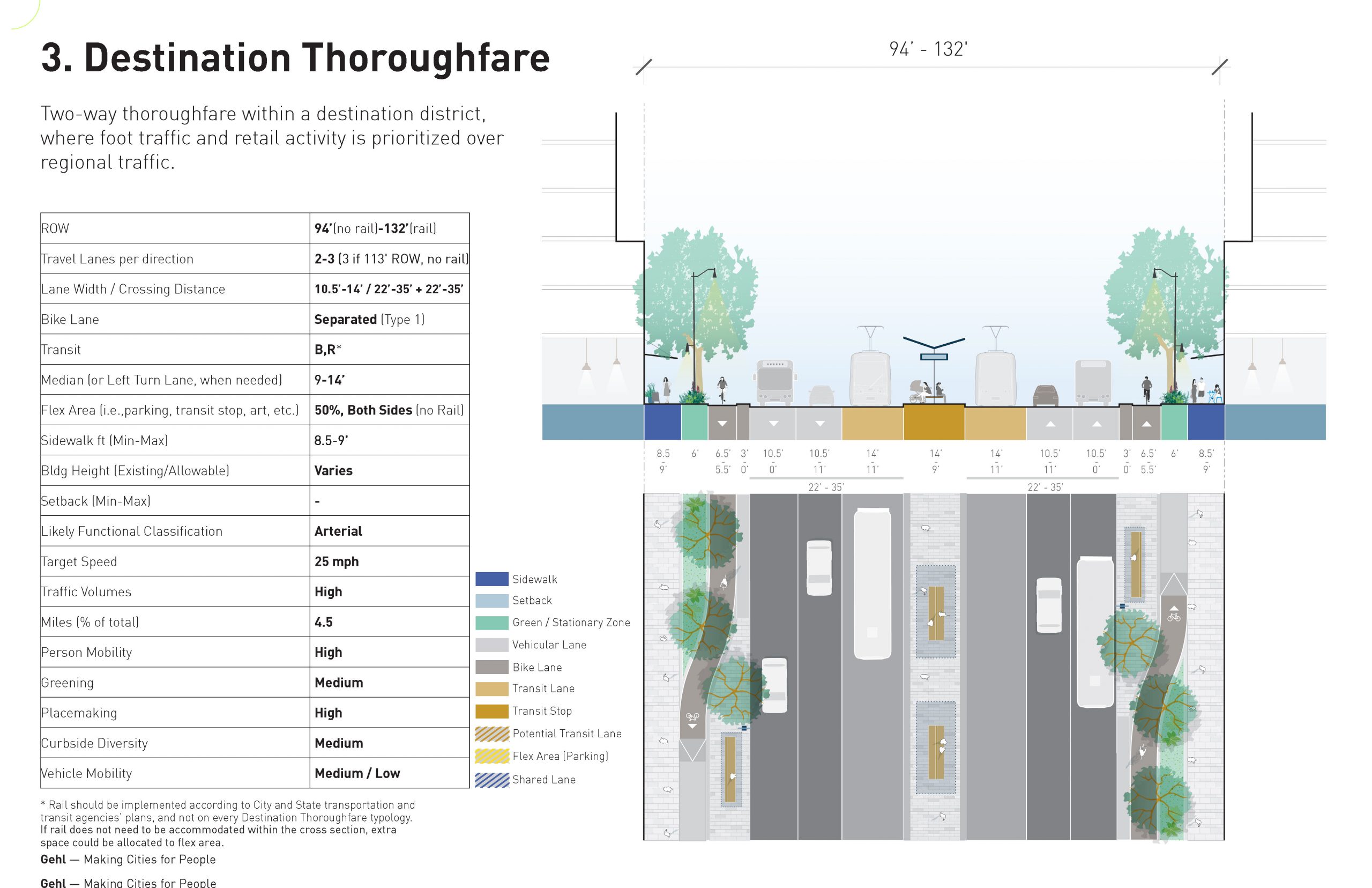Image resolution: width=1372 pixels, height=888 pixels.
Task: Click the ROW value '94'(no rail)-132'(rail)'
Action: coord(375,228)
